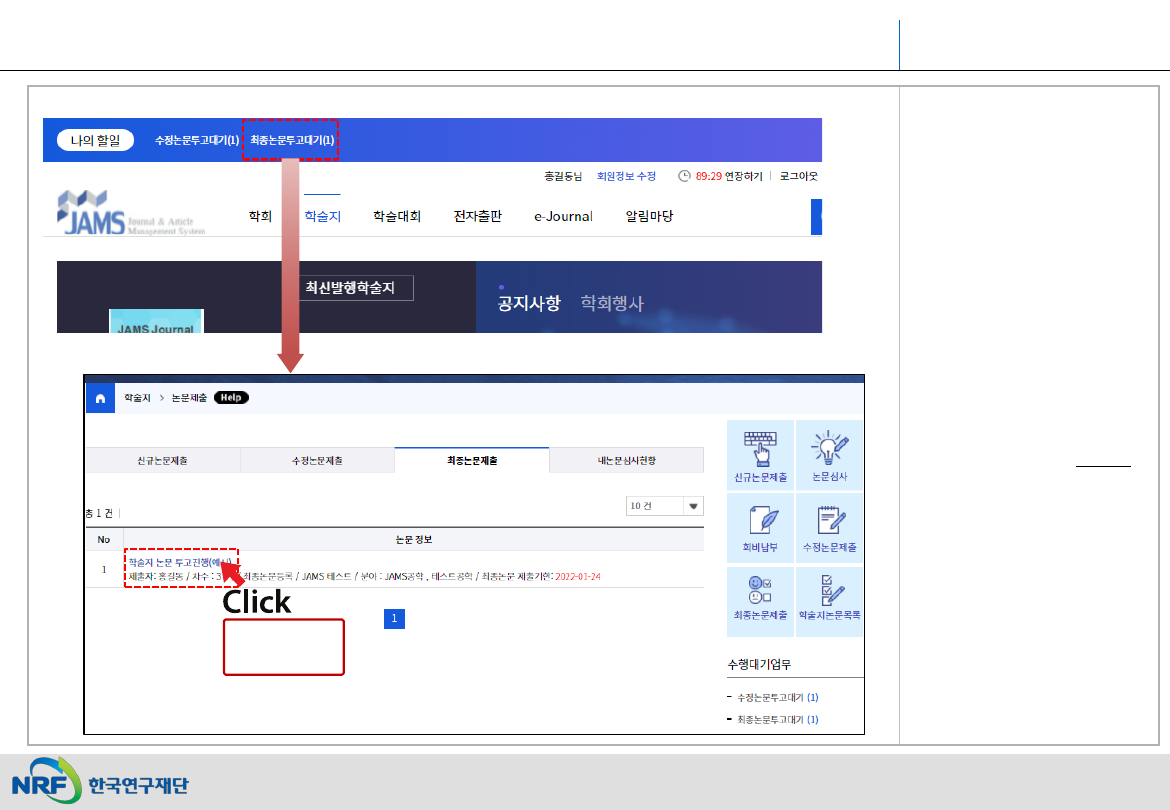Click the home icon in the breadcrumb bar
Viewport: 1170px width, 810px height.
(99, 397)
